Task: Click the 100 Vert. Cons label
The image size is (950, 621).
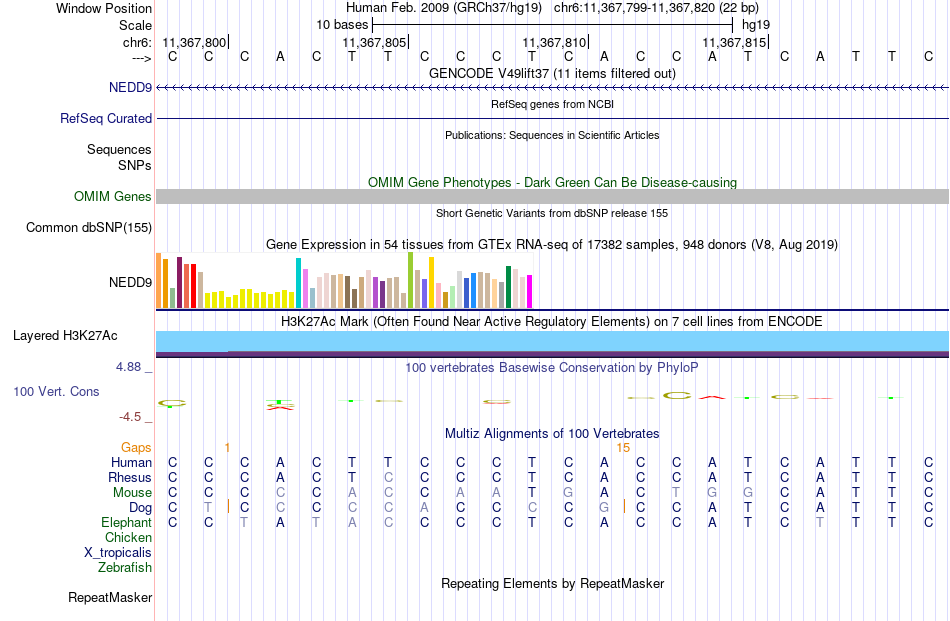Action: point(56,391)
